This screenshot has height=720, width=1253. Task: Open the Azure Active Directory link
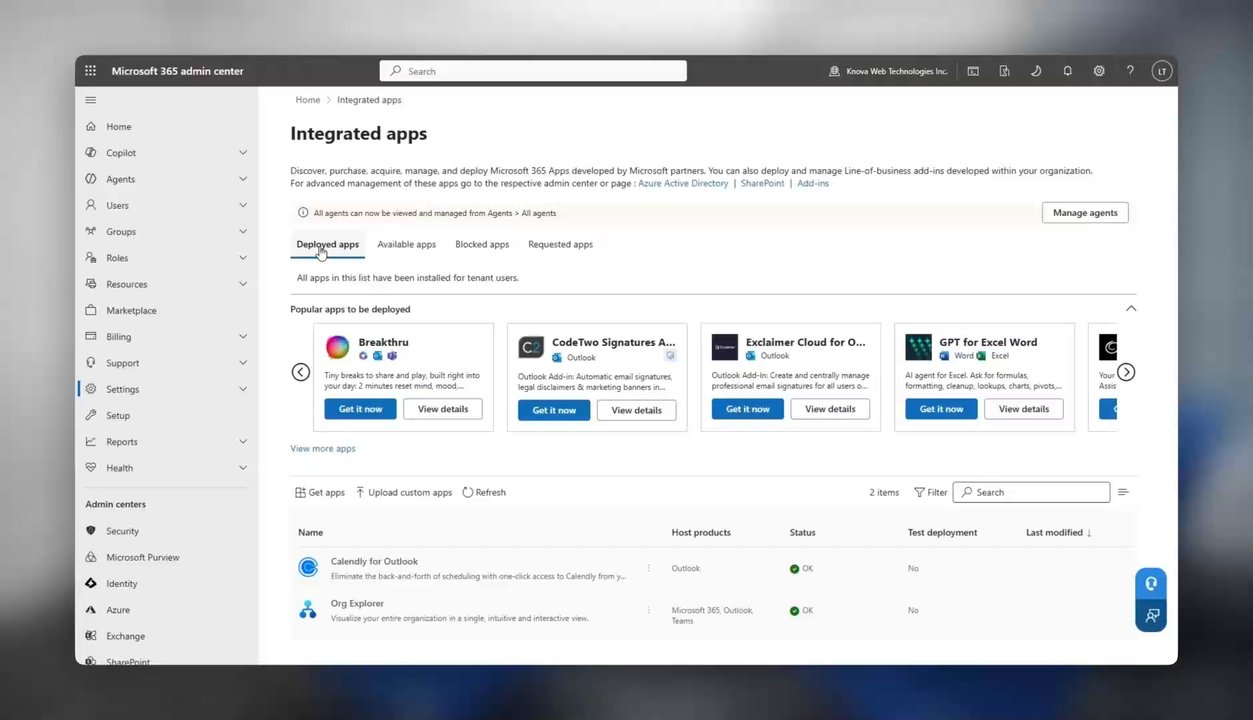click(683, 183)
